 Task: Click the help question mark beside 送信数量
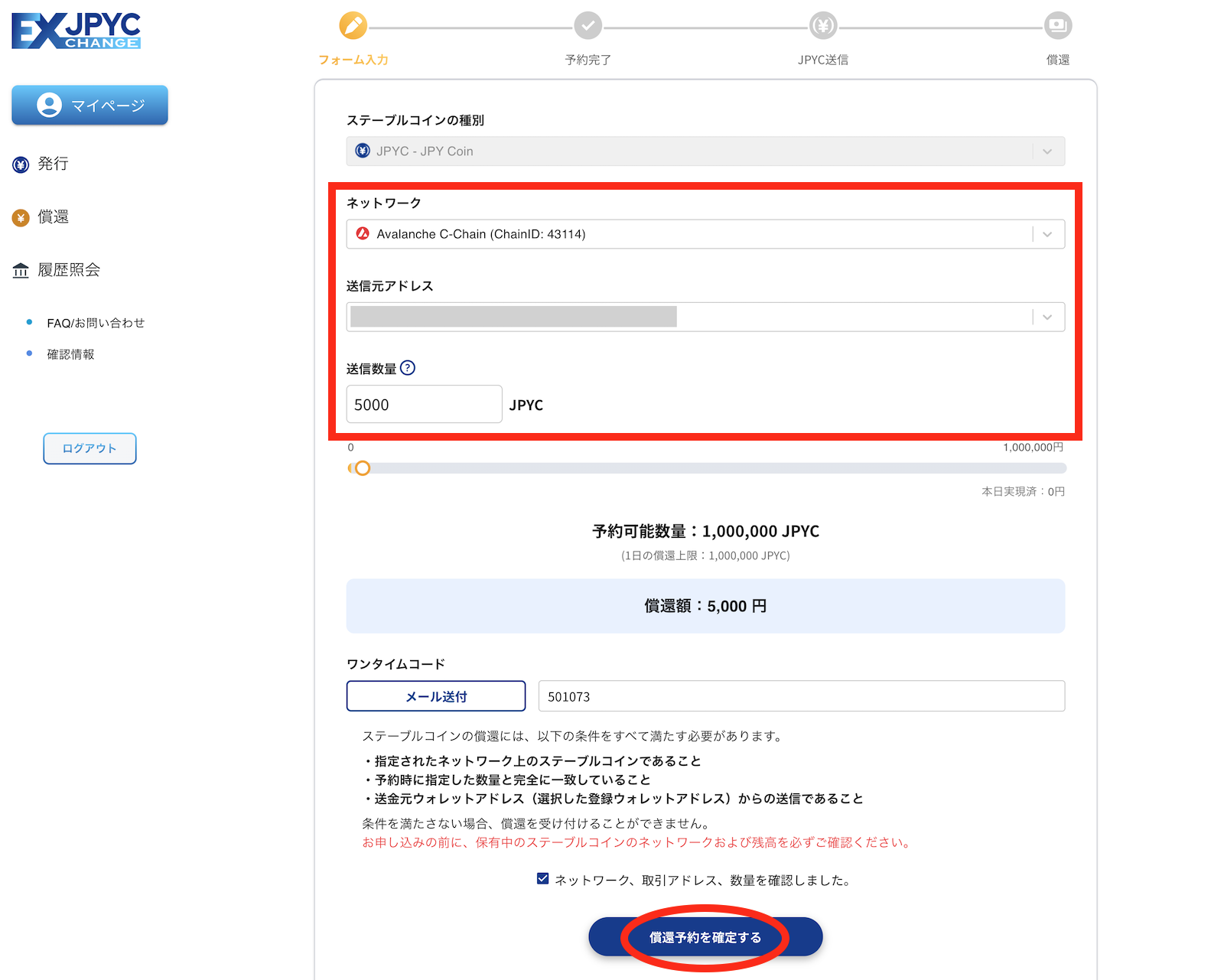coord(408,368)
